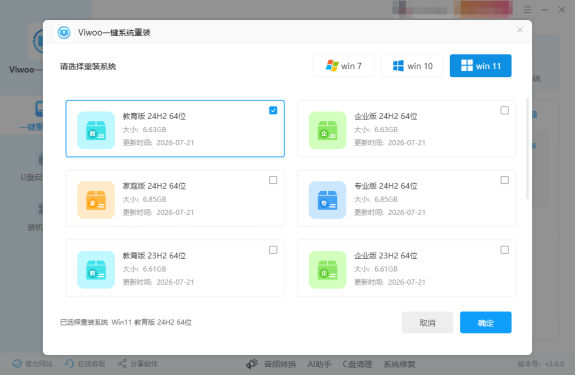
Task: Click the 教育版 24H2 64位 title text
Action: click(154, 116)
